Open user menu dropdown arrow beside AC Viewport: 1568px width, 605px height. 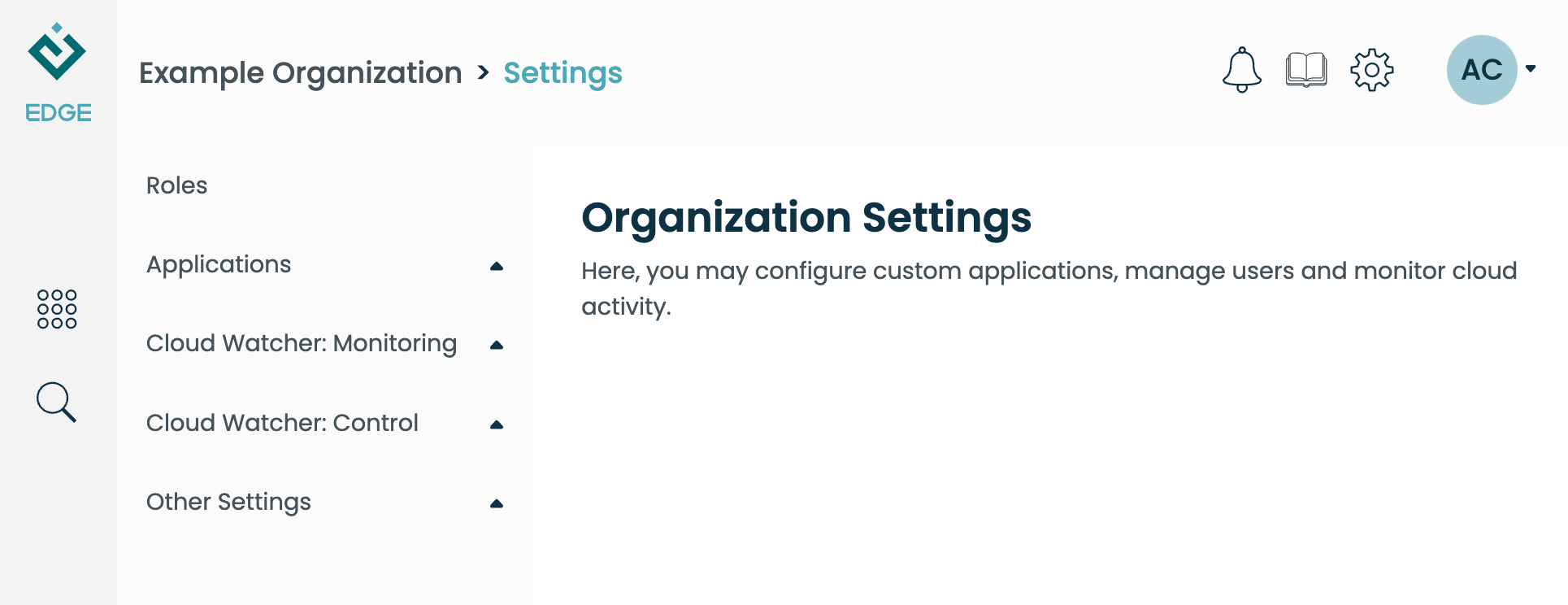pos(1531,69)
